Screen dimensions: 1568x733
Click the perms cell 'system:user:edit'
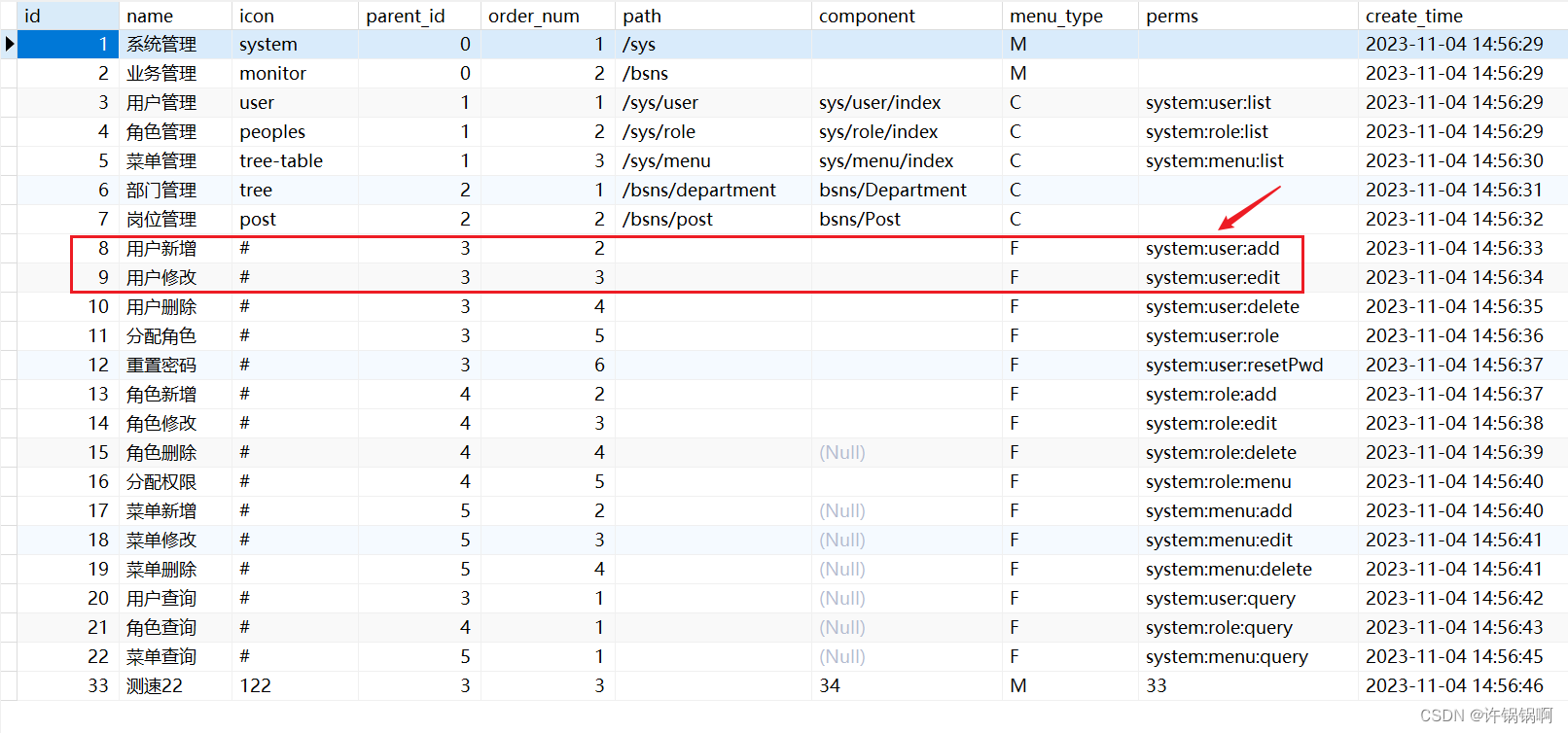1248,278
